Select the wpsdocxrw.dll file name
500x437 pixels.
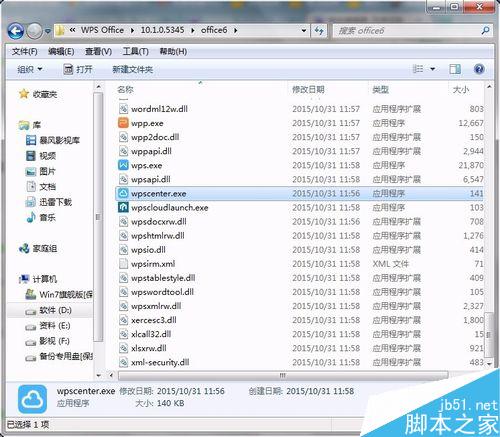[159, 222]
